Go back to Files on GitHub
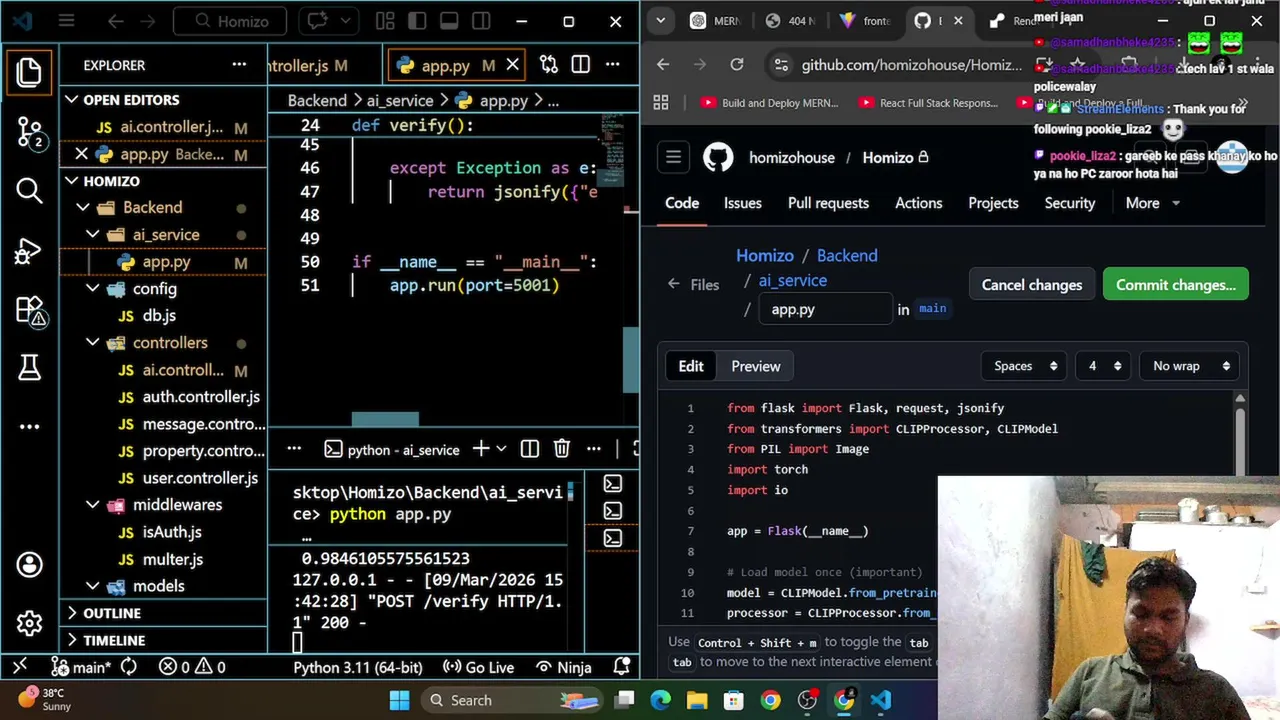The image size is (1280, 720). (x=693, y=284)
